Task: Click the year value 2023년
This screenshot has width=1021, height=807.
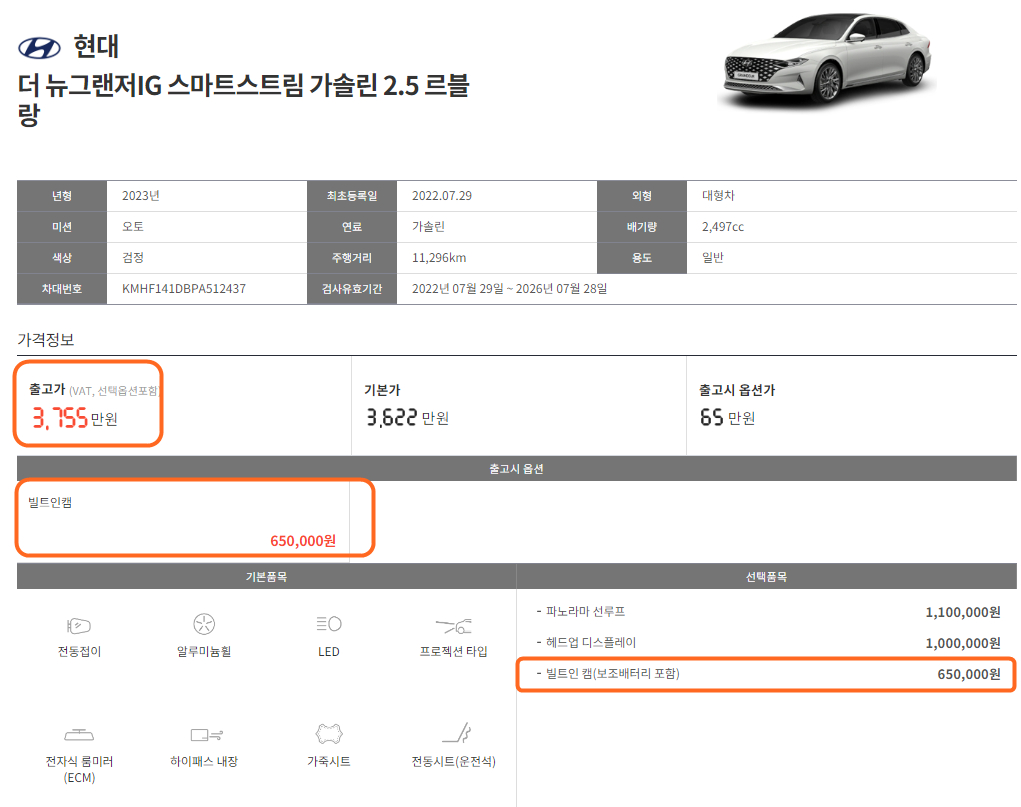Action: [x=141, y=196]
